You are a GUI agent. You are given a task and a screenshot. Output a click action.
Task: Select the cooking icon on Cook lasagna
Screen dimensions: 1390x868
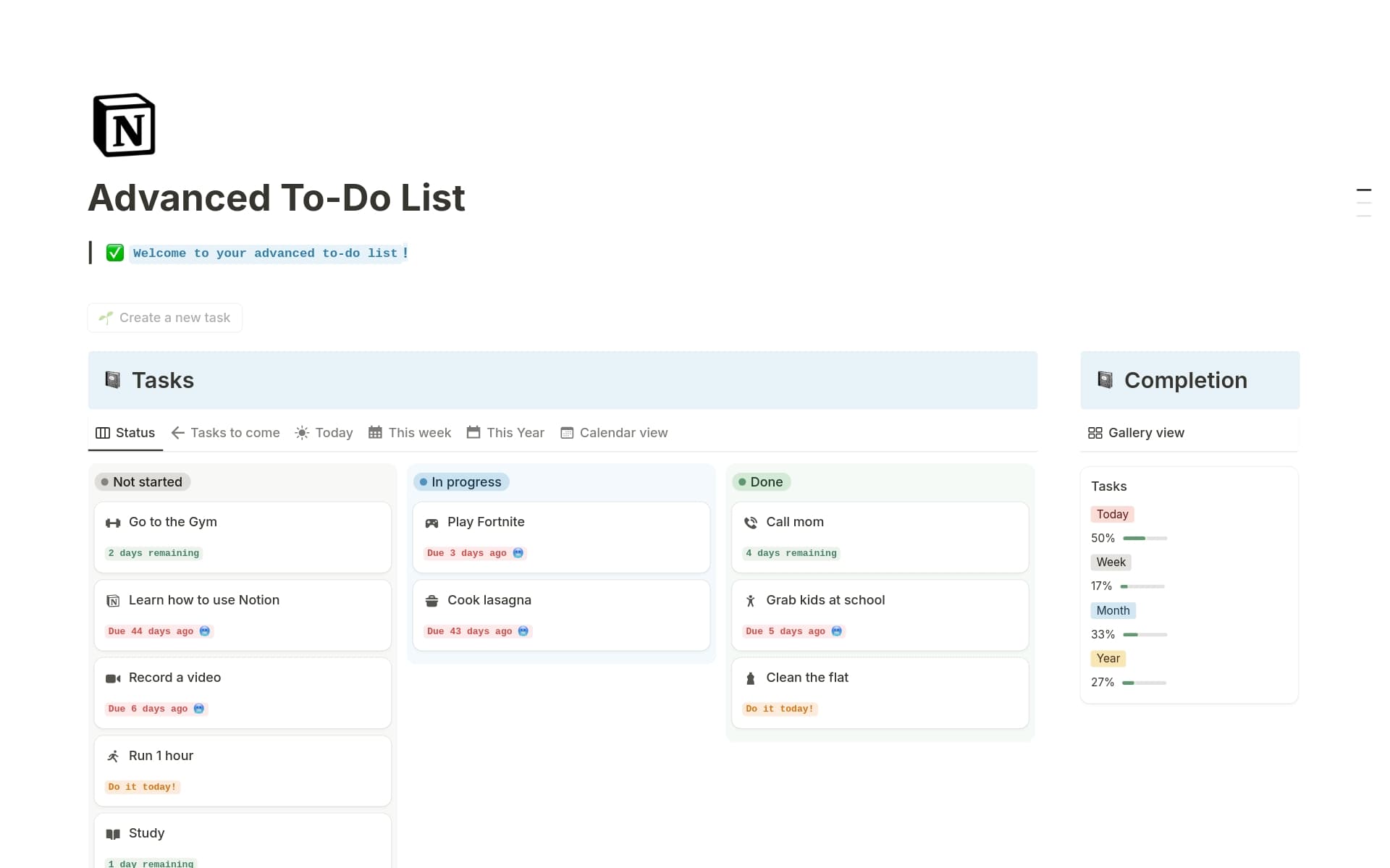click(432, 600)
